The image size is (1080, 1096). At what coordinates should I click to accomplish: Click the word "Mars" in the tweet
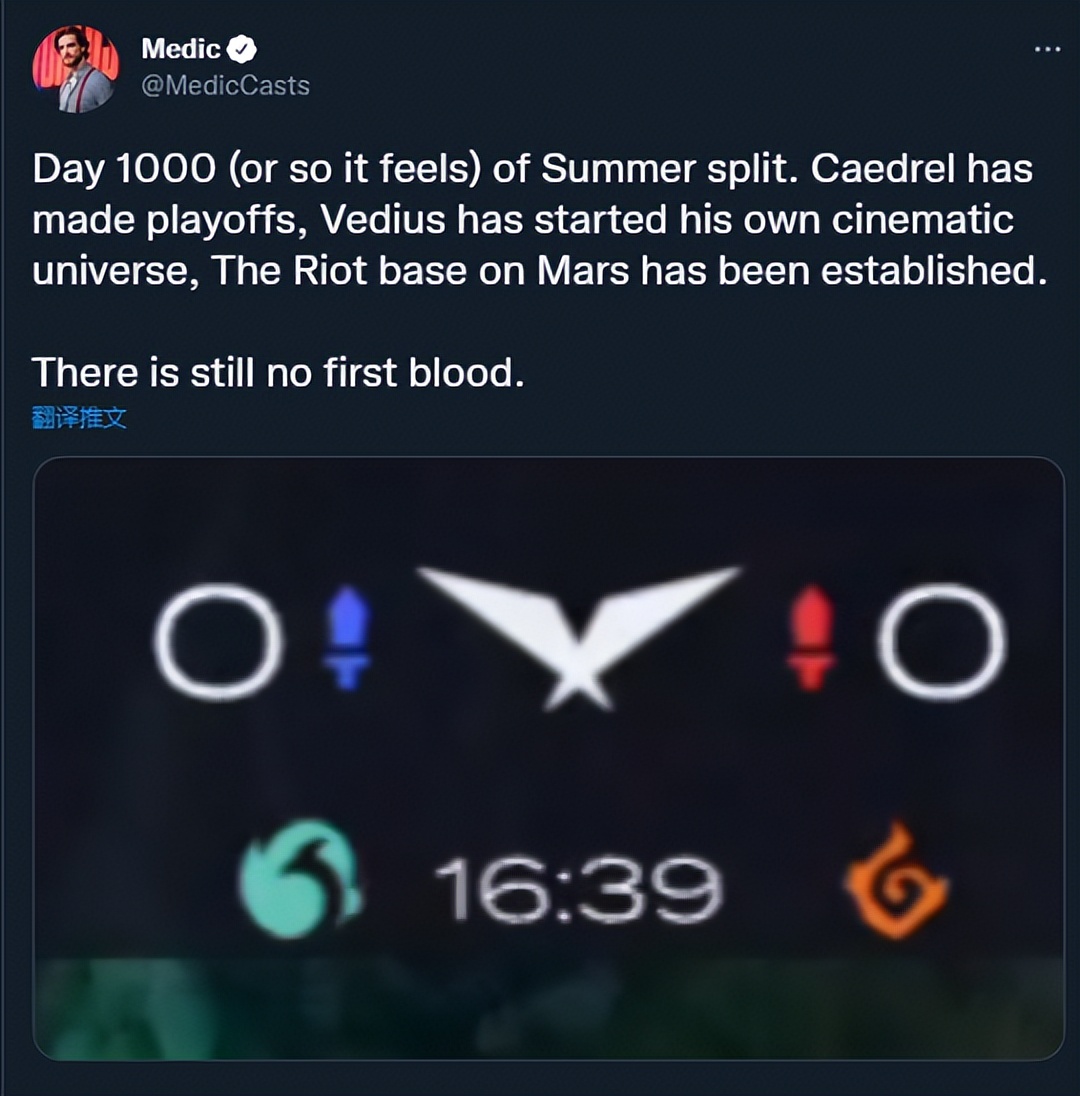[x=585, y=270]
